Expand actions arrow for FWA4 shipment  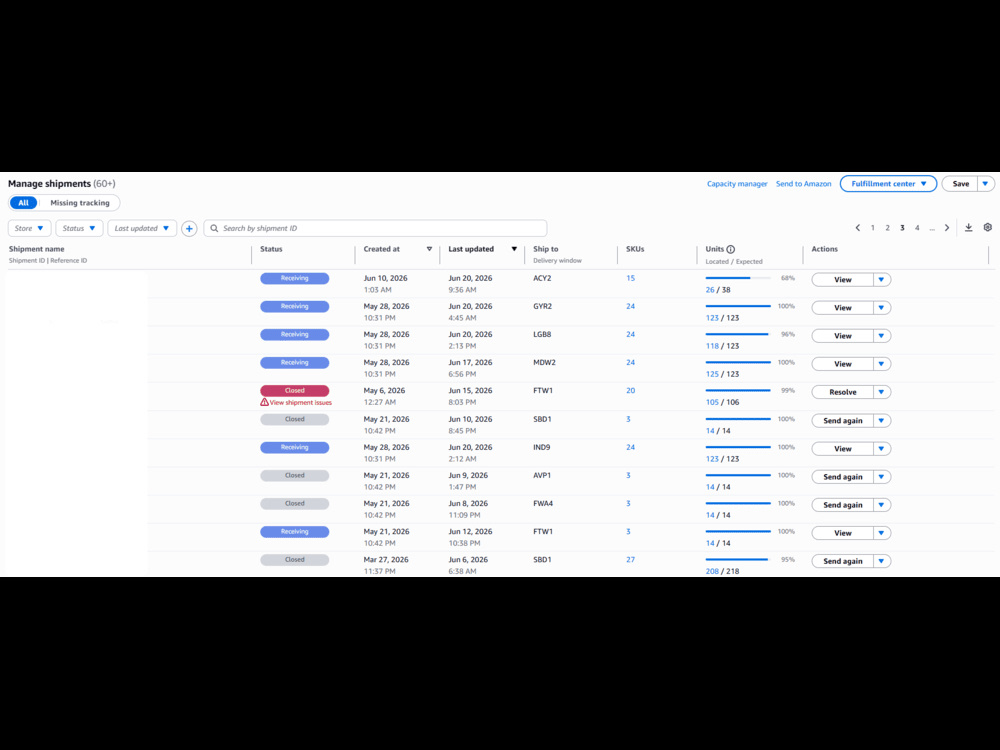881,505
